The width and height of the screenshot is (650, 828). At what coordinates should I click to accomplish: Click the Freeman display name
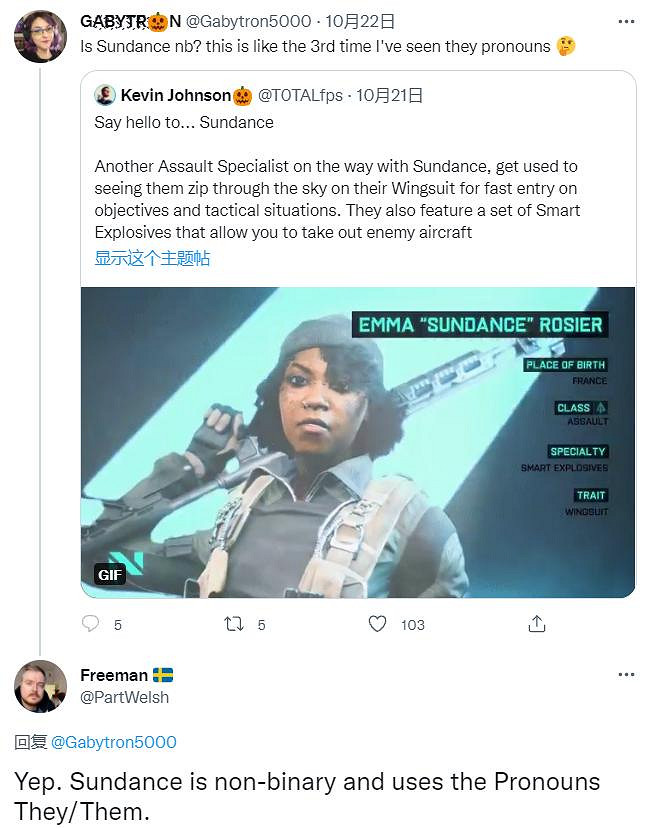114,675
